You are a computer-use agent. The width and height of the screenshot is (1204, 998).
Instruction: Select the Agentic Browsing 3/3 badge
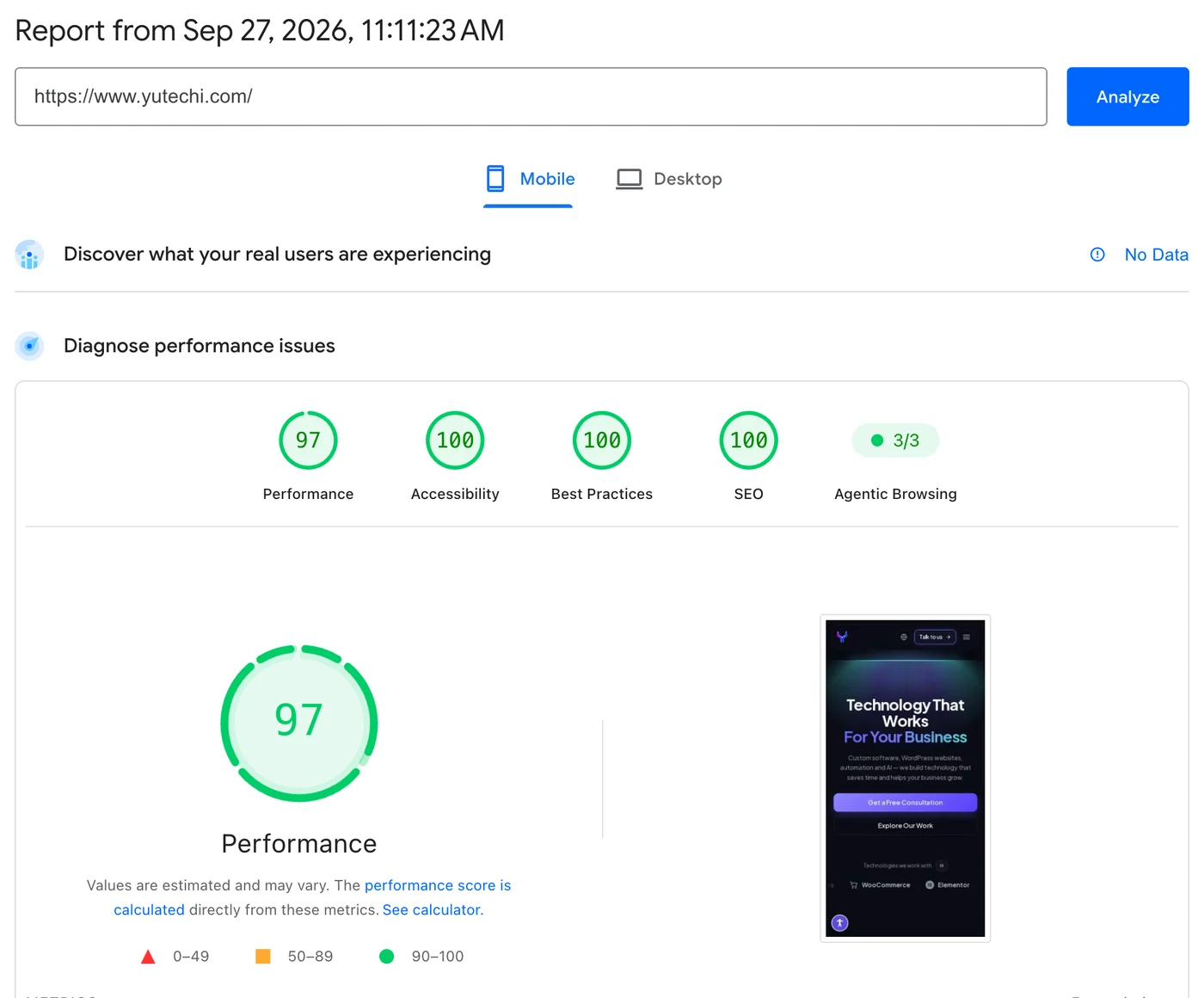click(x=895, y=440)
